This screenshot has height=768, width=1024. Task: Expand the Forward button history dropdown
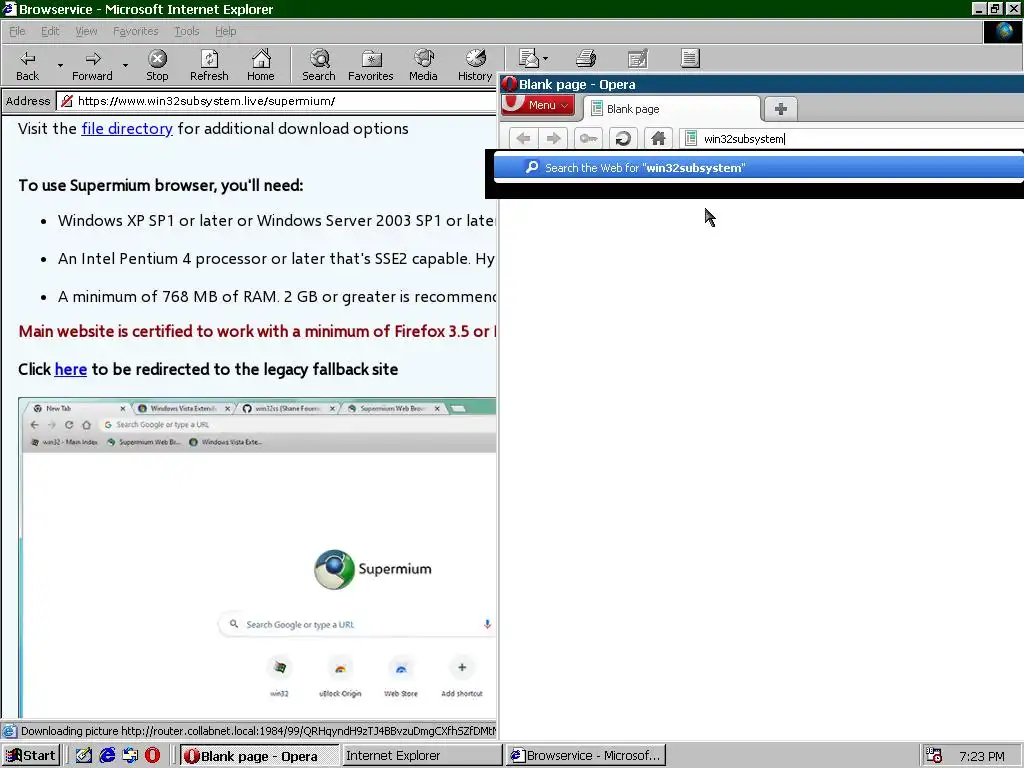coord(125,65)
